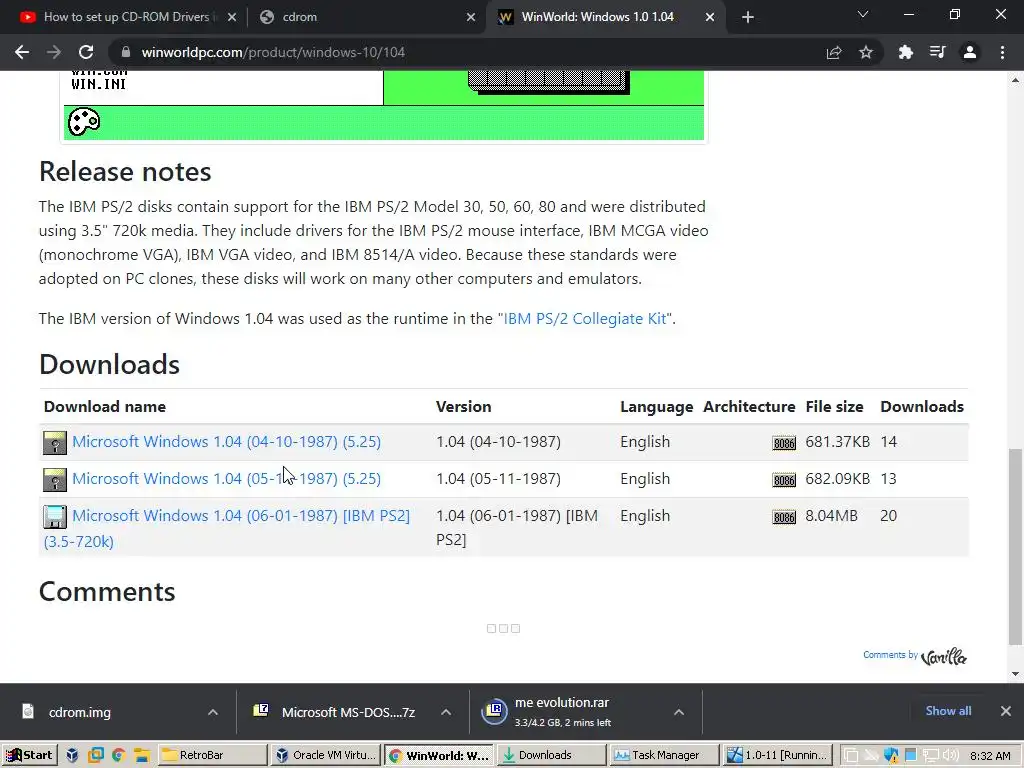1024x768 pixels.
Task: Select the WinWorld Windows 1.0 1.04 tab
Action: [597, 17]
